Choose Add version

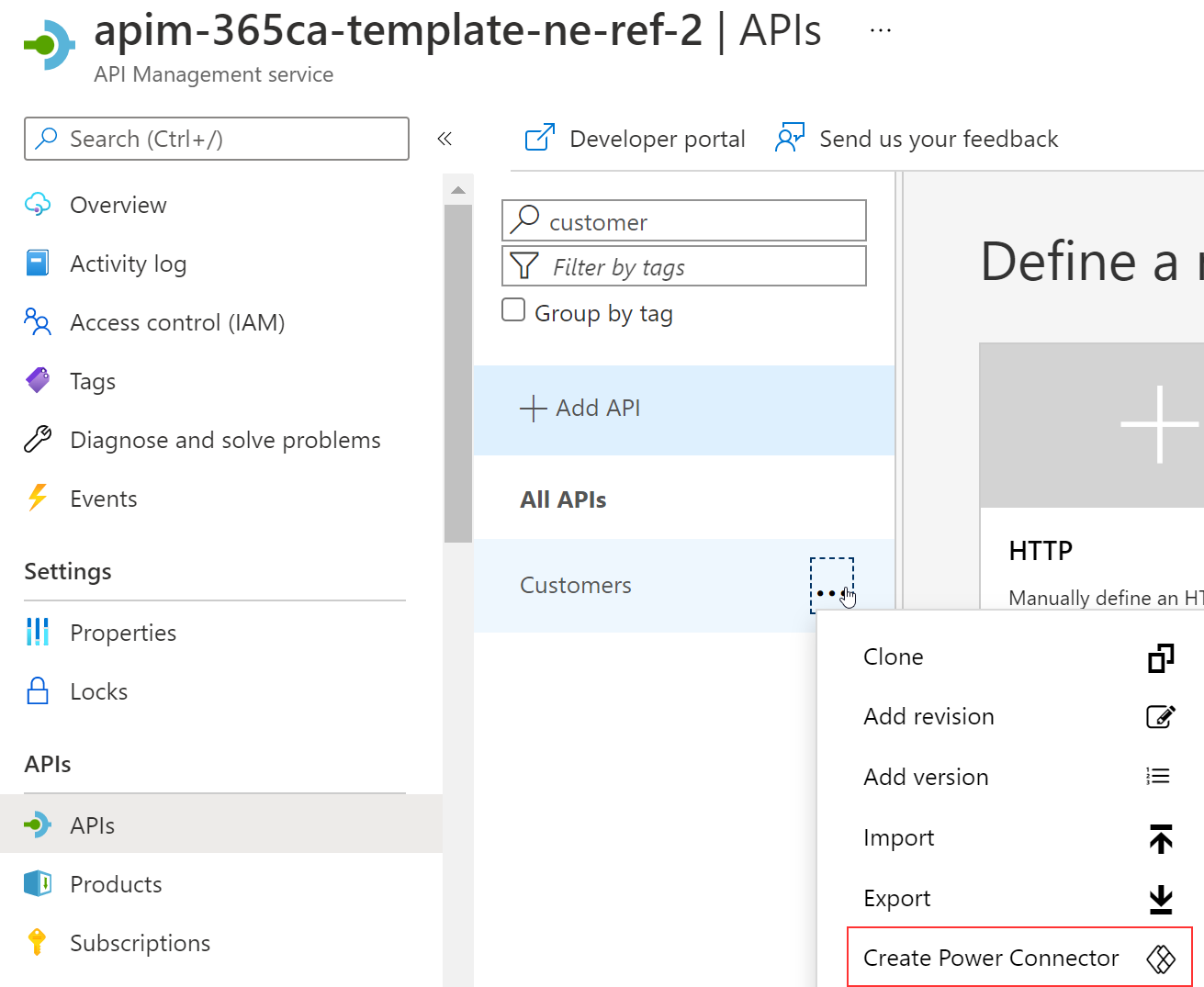[927, 777]
